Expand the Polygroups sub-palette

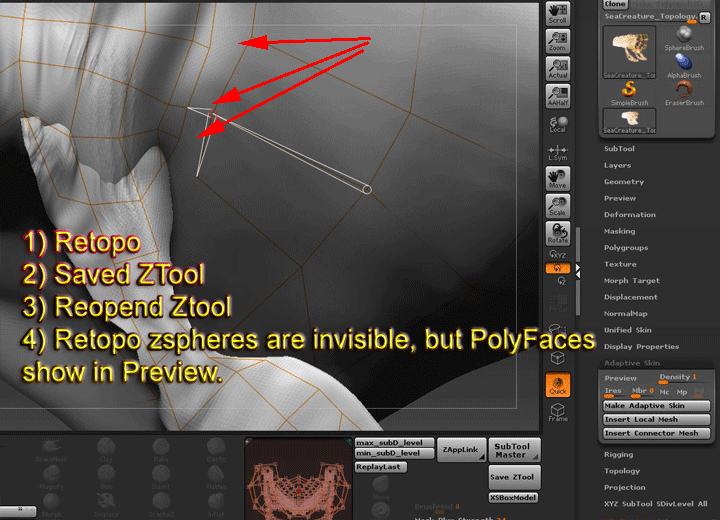pos(626,248)
